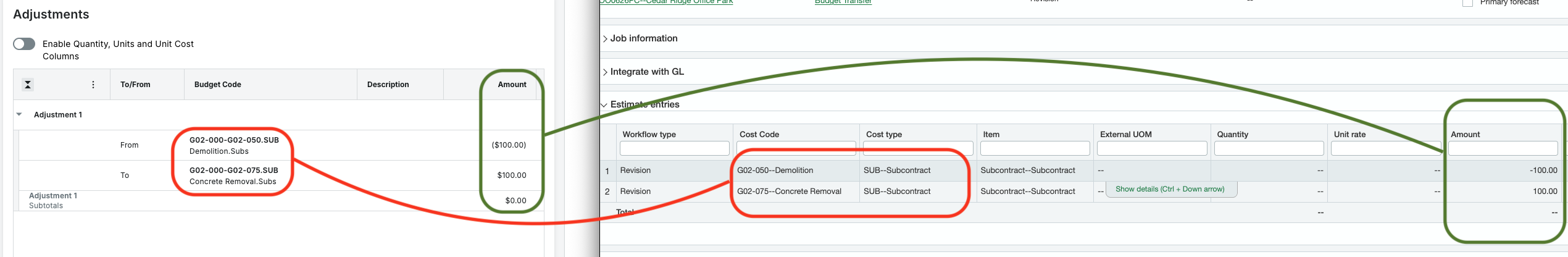The width and height of the screenshot is (1568, 257).
Task: Focus the Amount filter field in Estimate entries
Action: click(x=1503, y=148)
